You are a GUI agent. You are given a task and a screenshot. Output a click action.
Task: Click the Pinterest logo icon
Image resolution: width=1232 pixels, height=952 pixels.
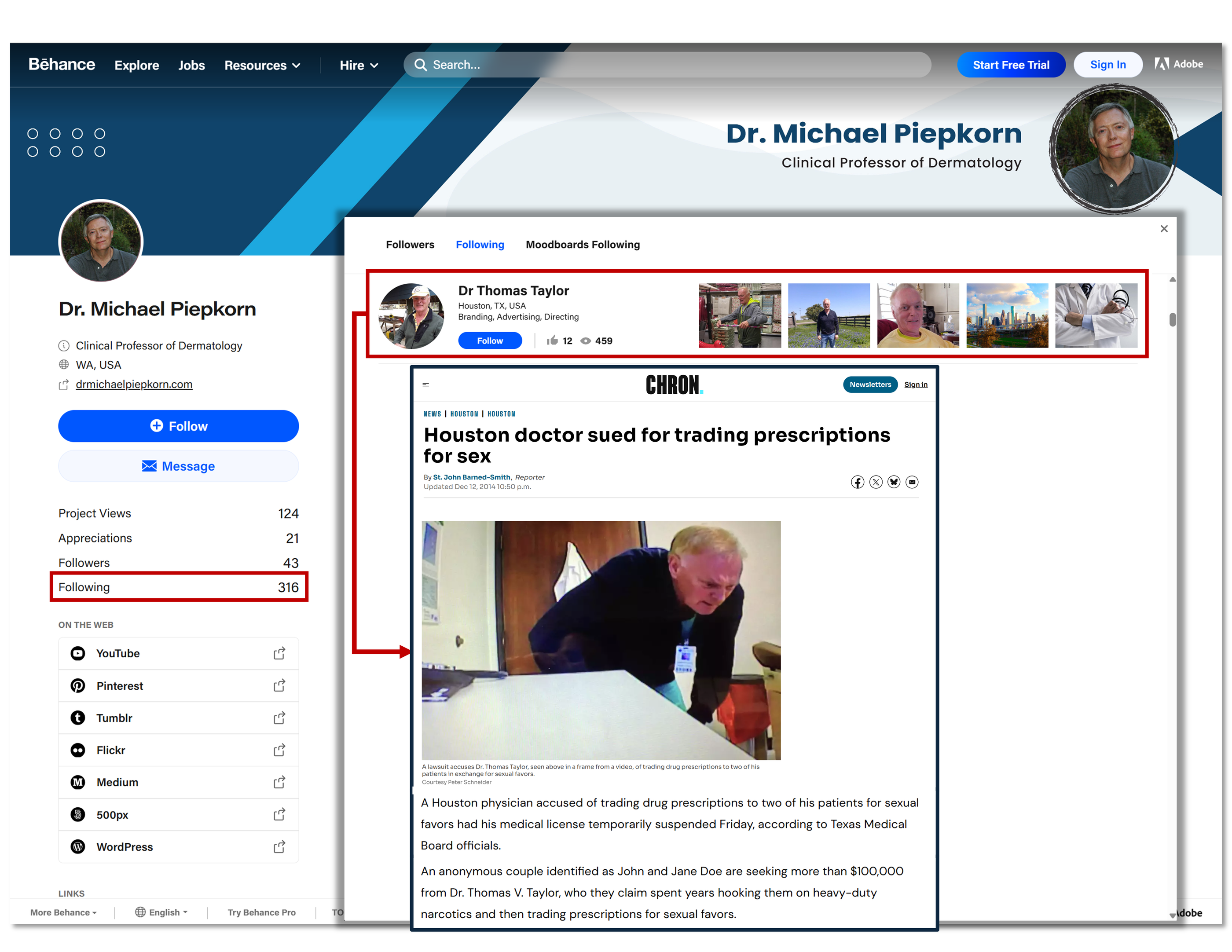(78, 685)
